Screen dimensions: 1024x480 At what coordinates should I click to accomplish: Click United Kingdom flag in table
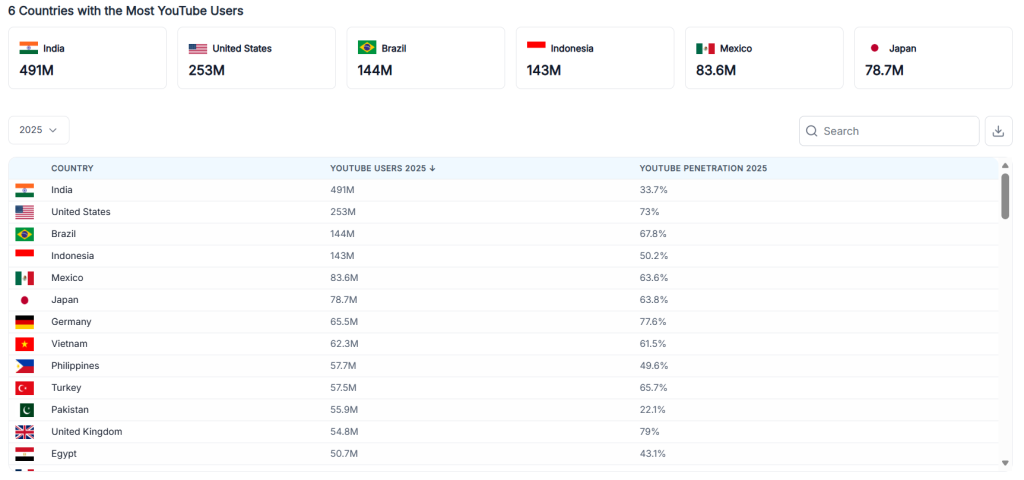tap(24, 432)
